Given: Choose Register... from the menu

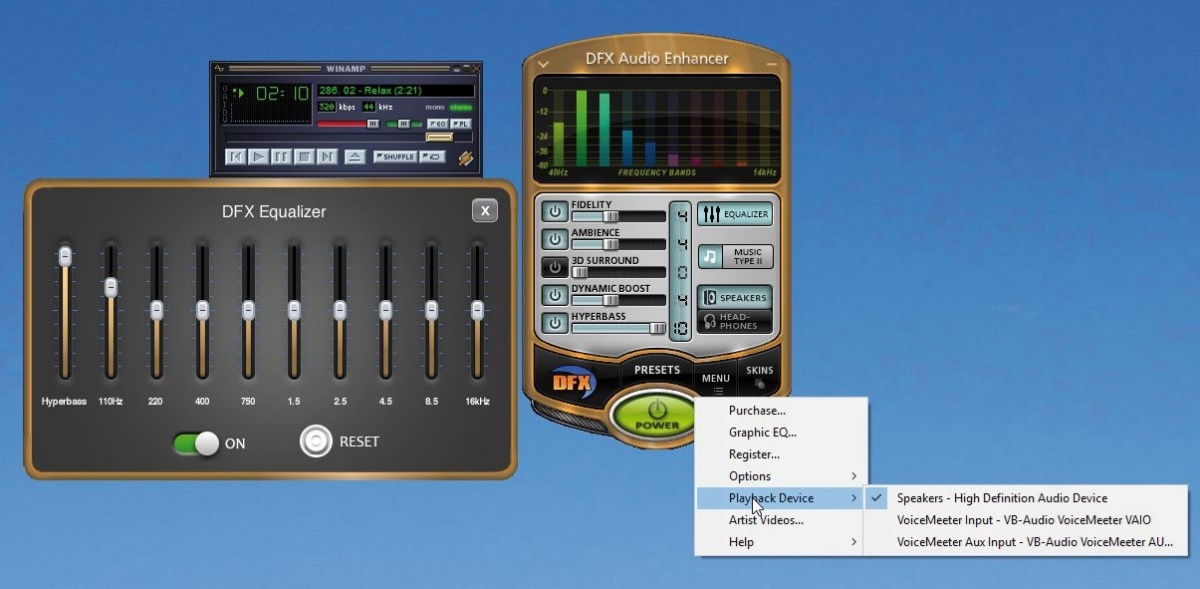Looking at the screenshot, I should [x=782, y=454].
